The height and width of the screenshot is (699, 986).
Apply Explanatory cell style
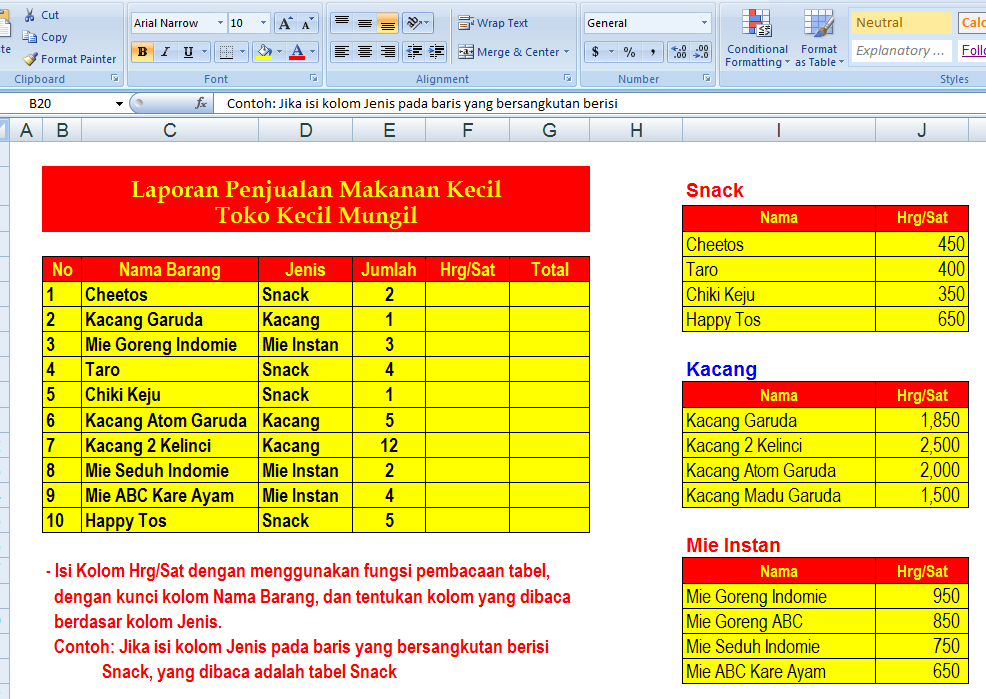coord(900,50)
